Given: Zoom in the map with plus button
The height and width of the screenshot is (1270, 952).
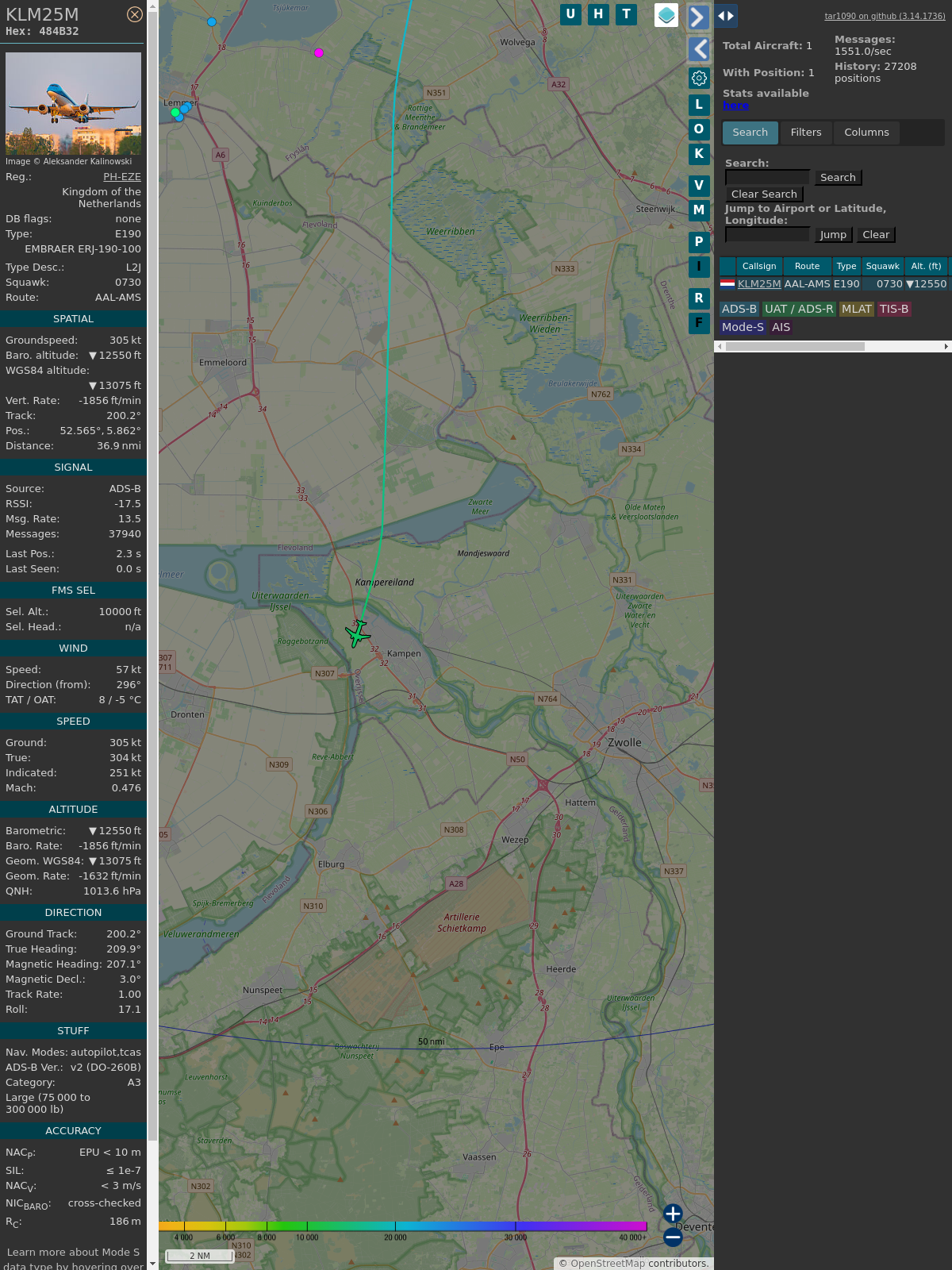Looking at the screenshot, I should (x=673, y=1214).
